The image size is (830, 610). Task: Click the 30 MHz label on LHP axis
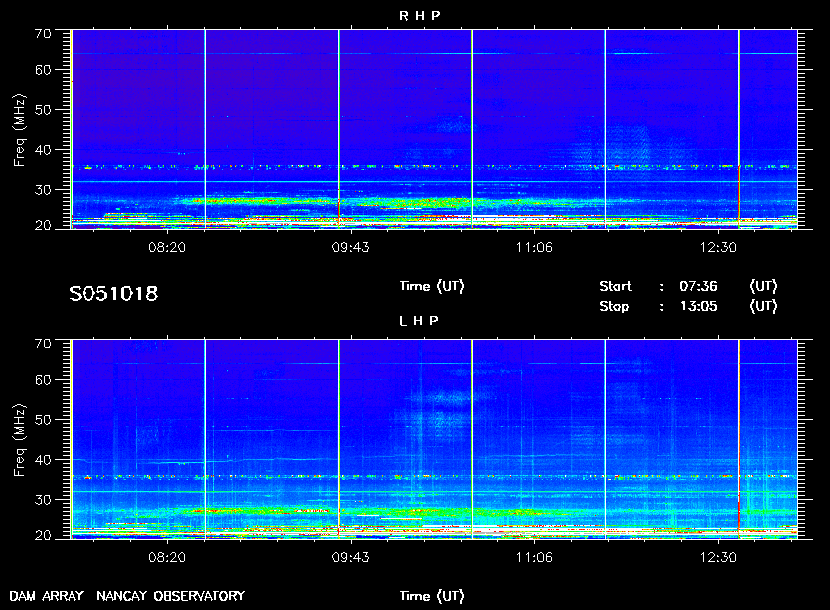43,499
